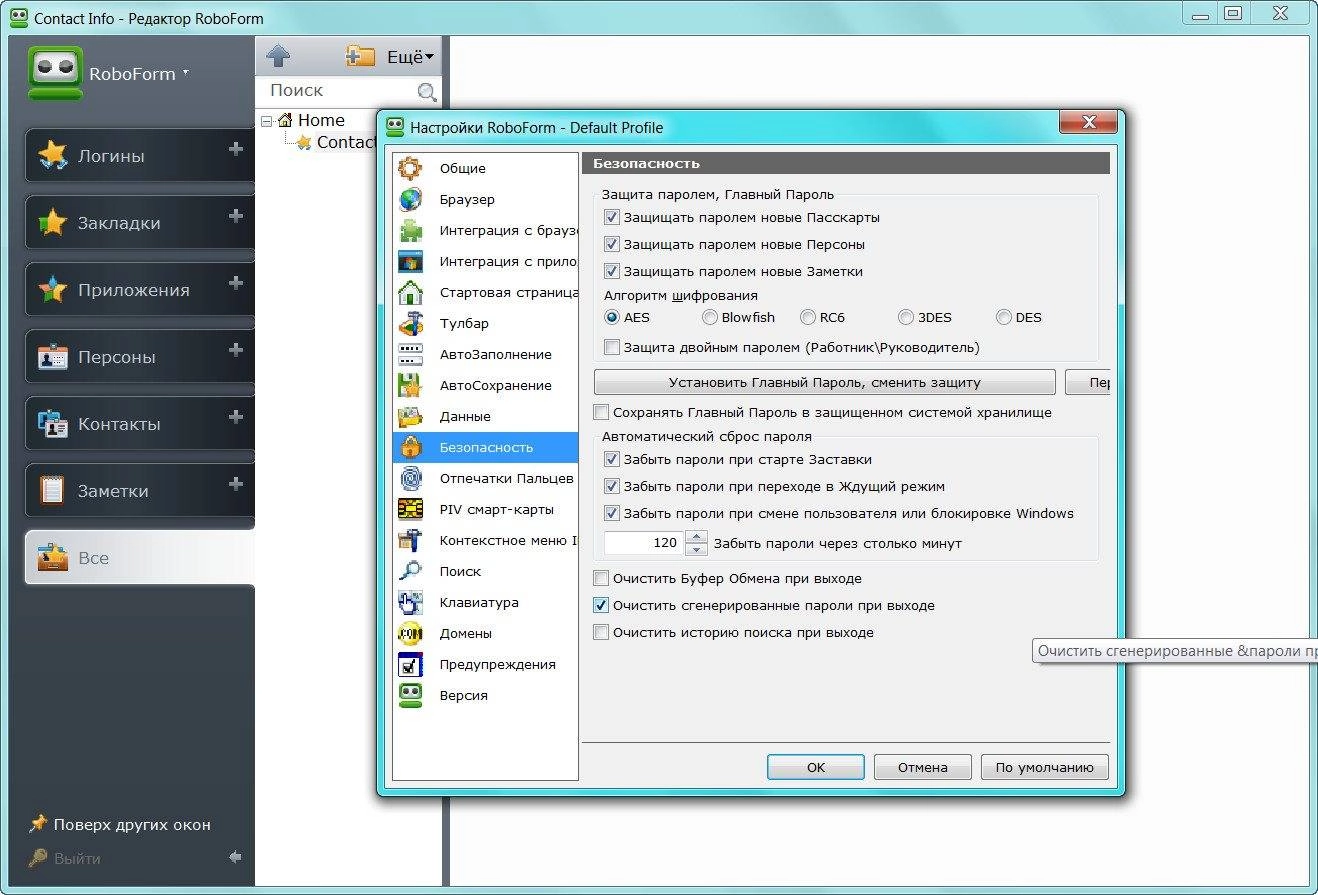Increase minutes with the spinner up arrow
The width and height of the screenshot is (1318, 895).
click(697, 537)
